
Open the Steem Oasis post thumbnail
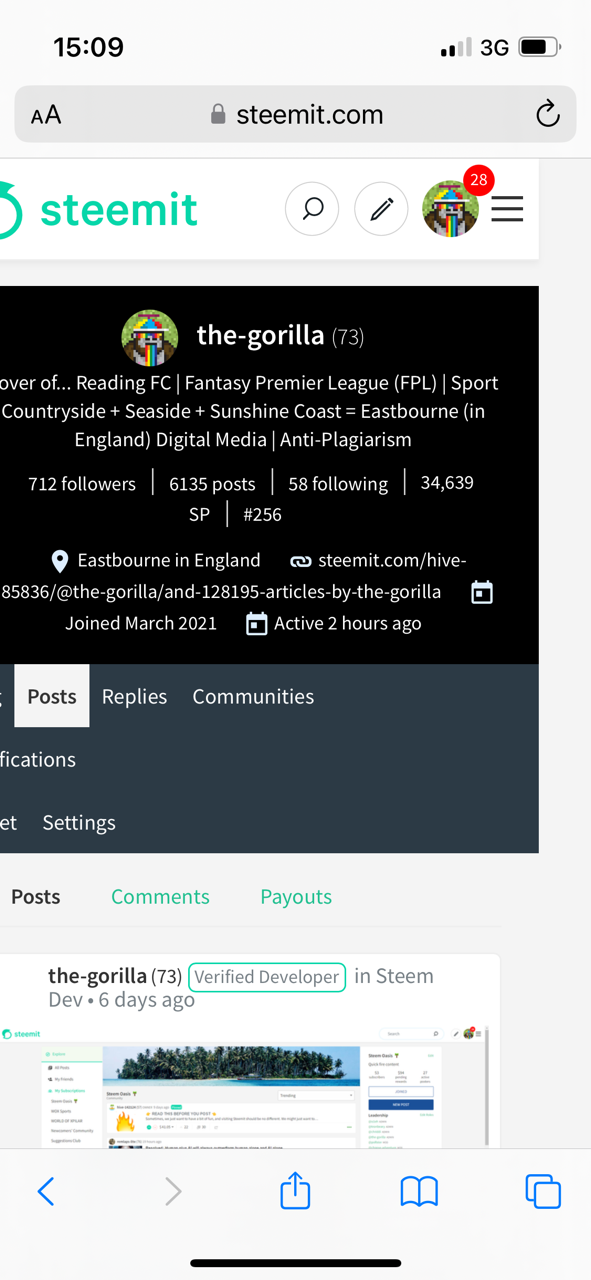coord(245,1085)
